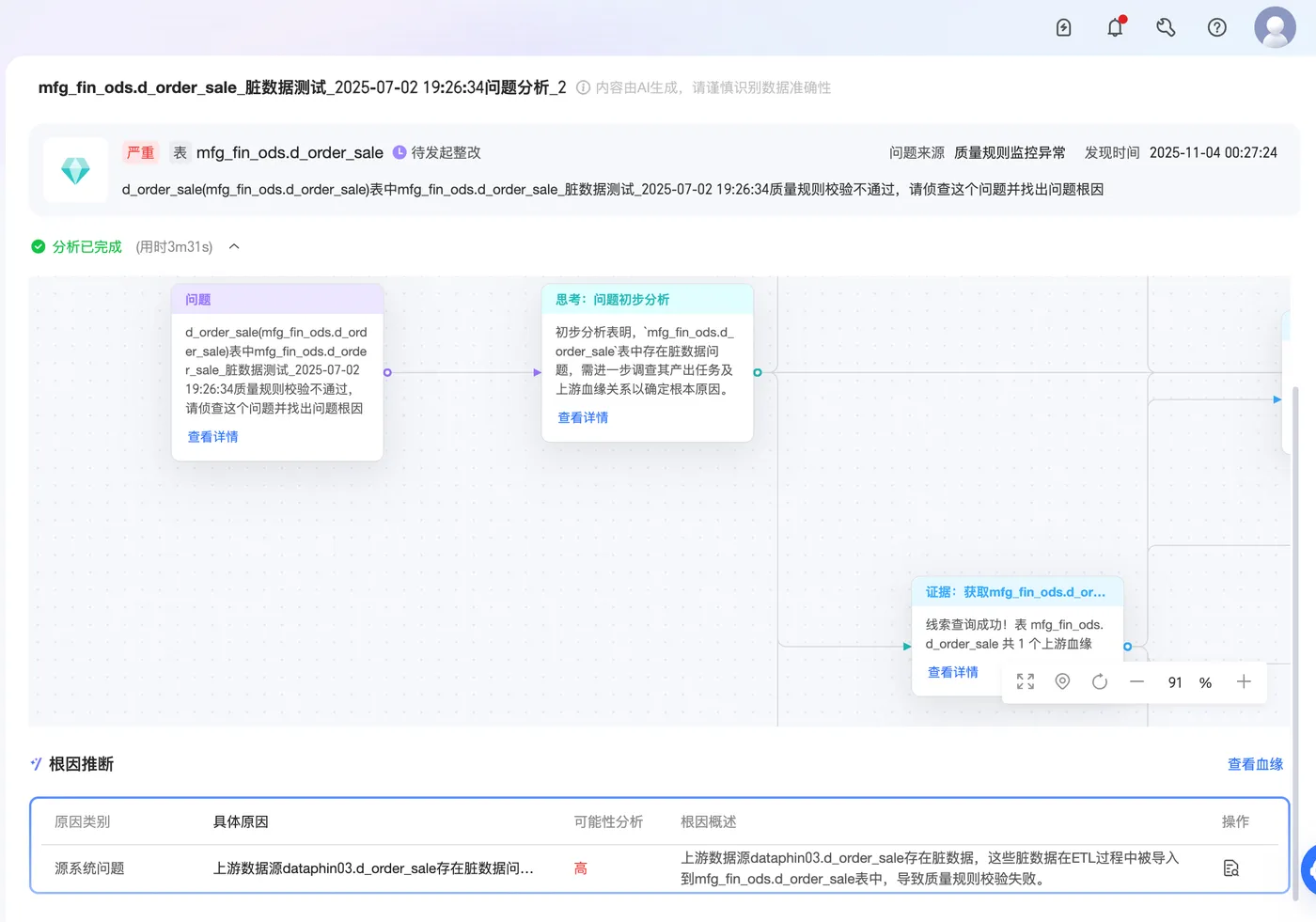Click the clock icon beside 待发起整改
Screen dimensions: 1316x922
point(399,152)
